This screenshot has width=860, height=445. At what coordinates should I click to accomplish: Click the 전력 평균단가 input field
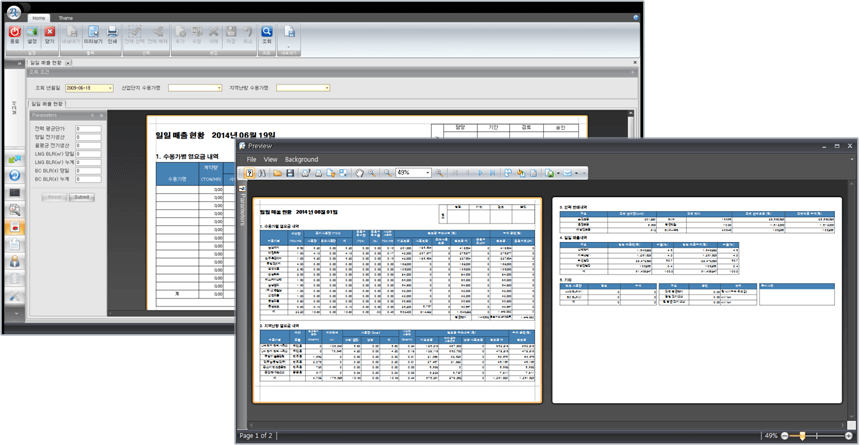87,129
